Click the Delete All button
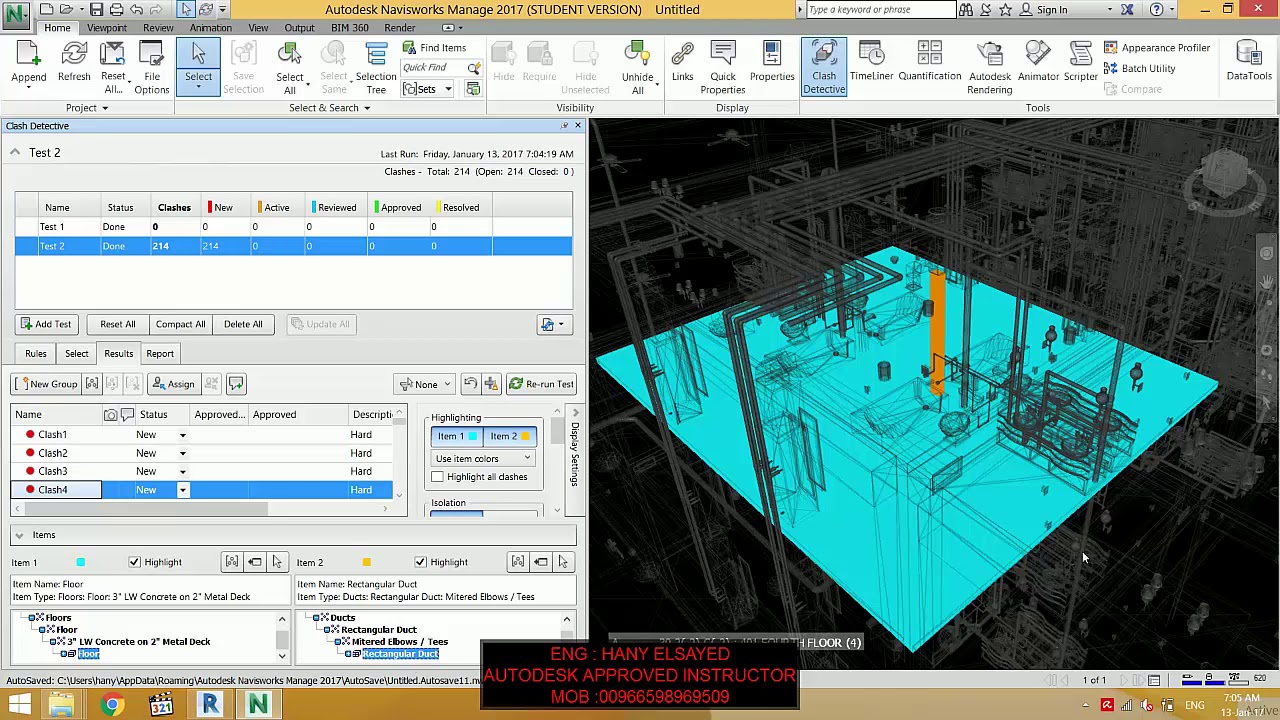Screen dimensions: 1280x720 tap(243, 324)
